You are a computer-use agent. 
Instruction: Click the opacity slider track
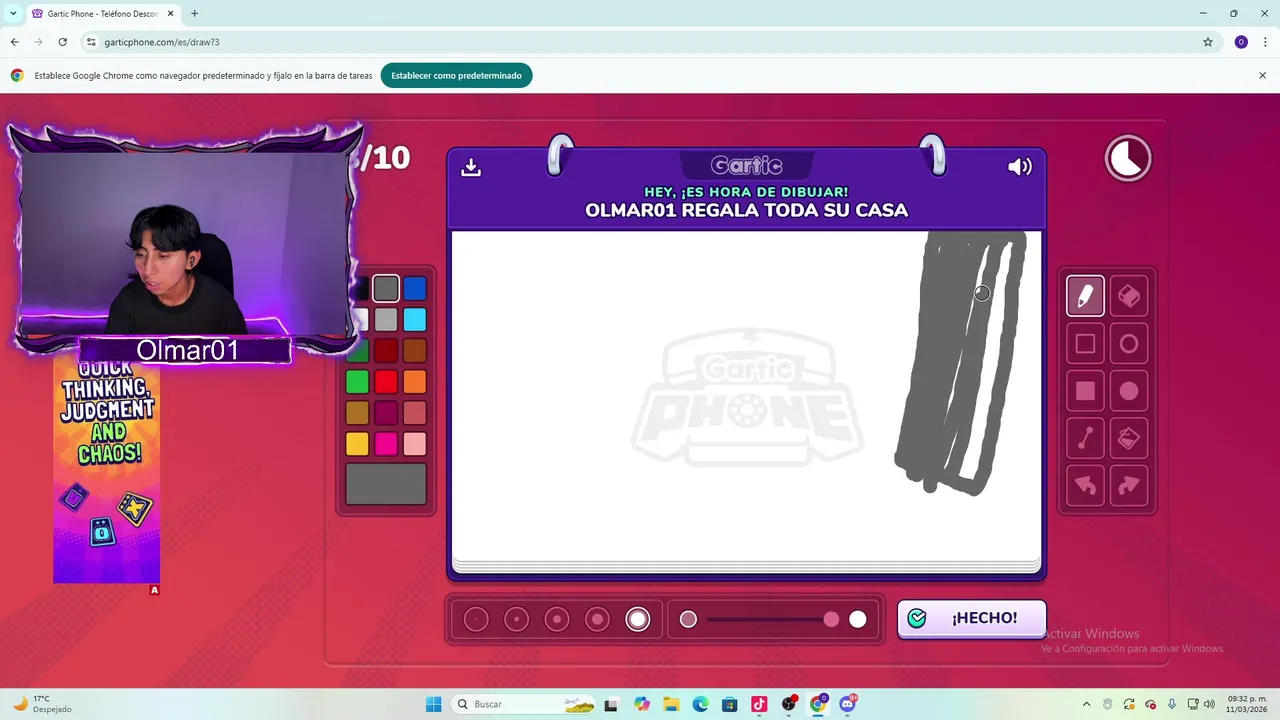(773, 620)
